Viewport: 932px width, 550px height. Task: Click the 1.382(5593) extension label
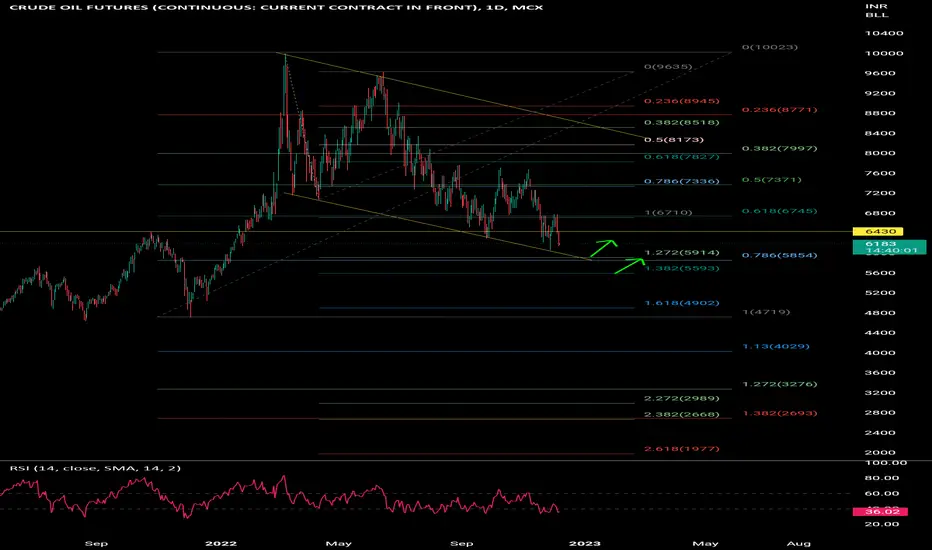coord(682,268)
